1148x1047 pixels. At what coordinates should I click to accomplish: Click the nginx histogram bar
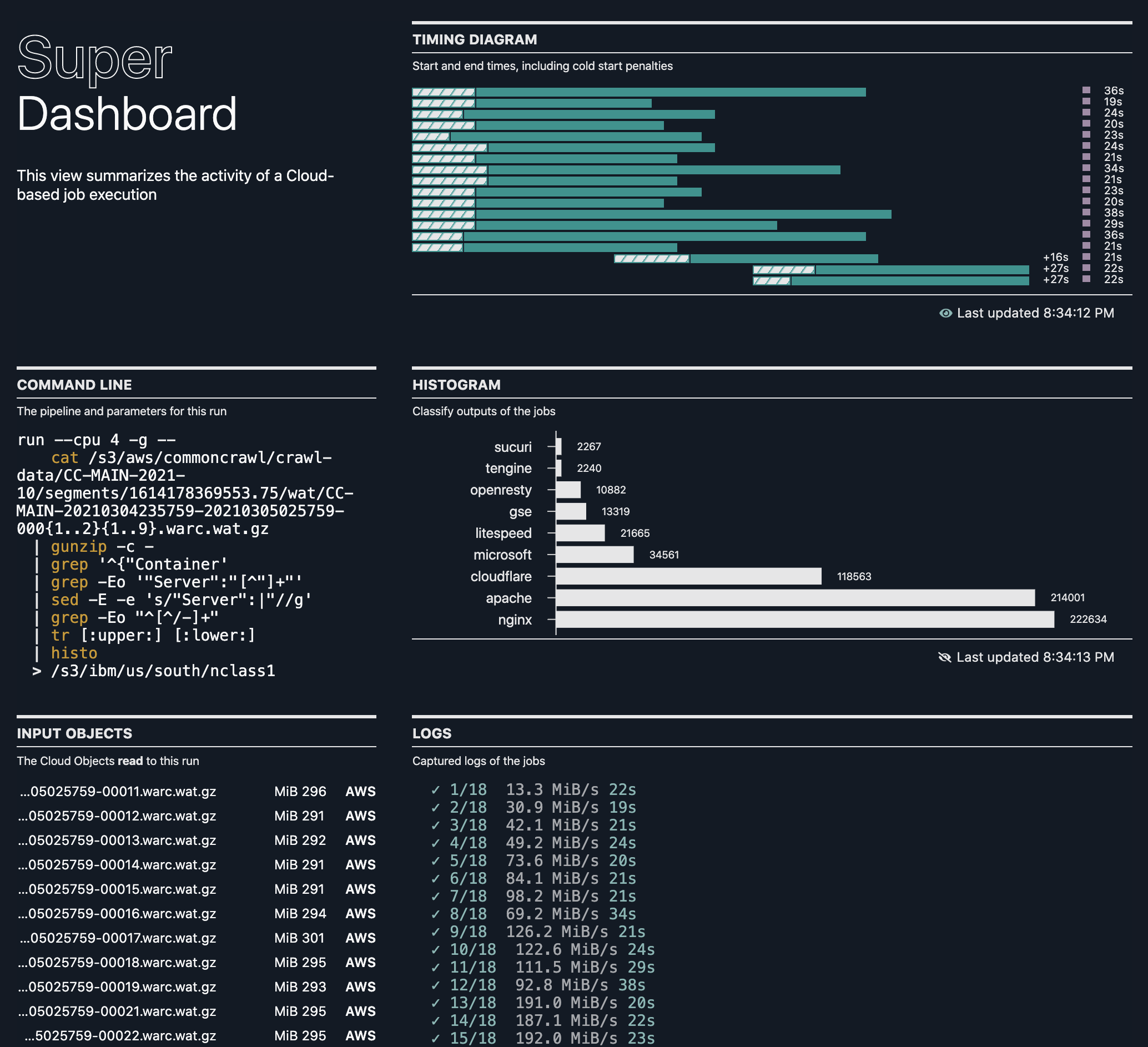pyautogui.click(x=804, y=620)
